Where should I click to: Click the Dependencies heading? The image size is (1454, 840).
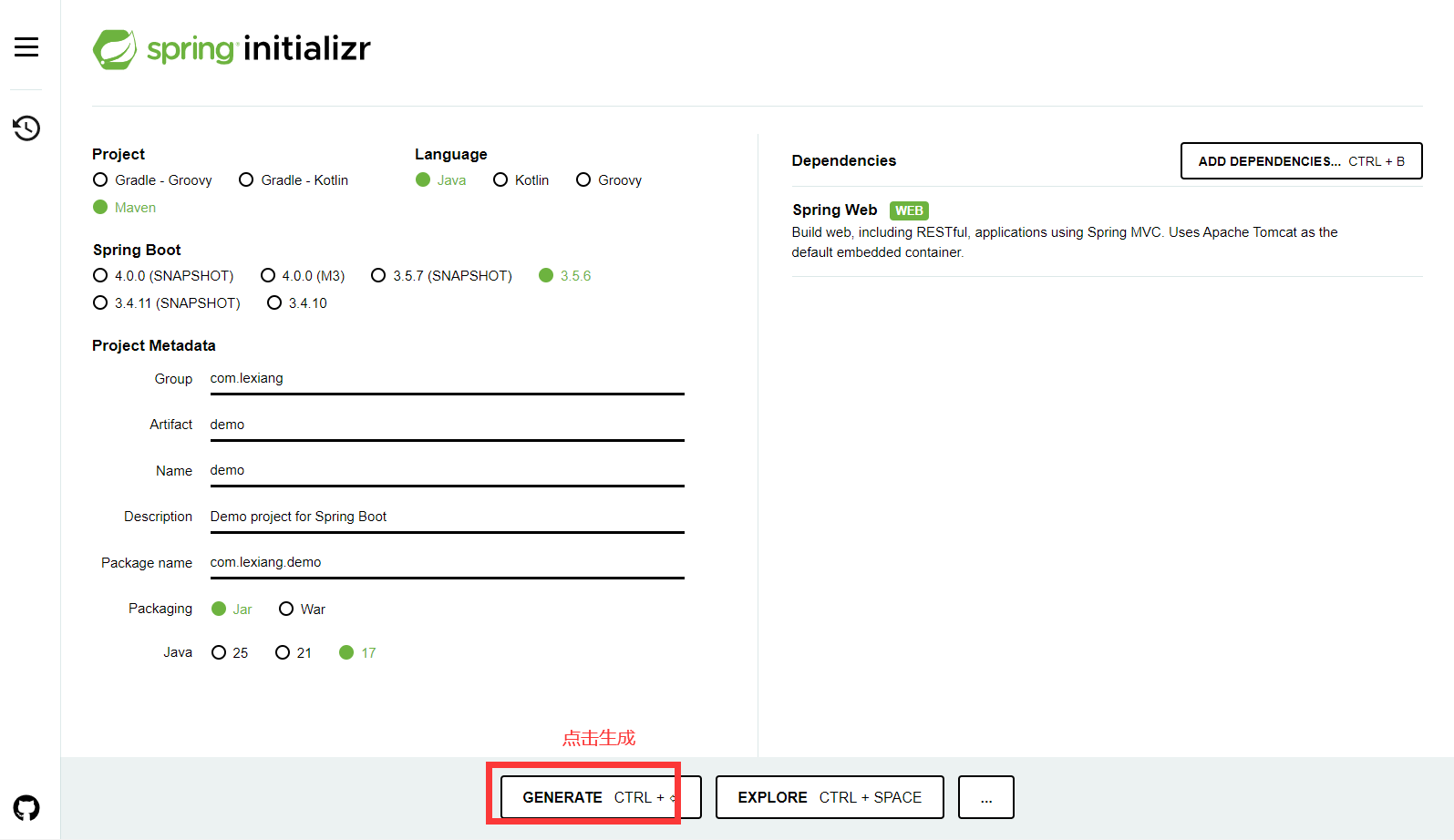coord(844,161)
